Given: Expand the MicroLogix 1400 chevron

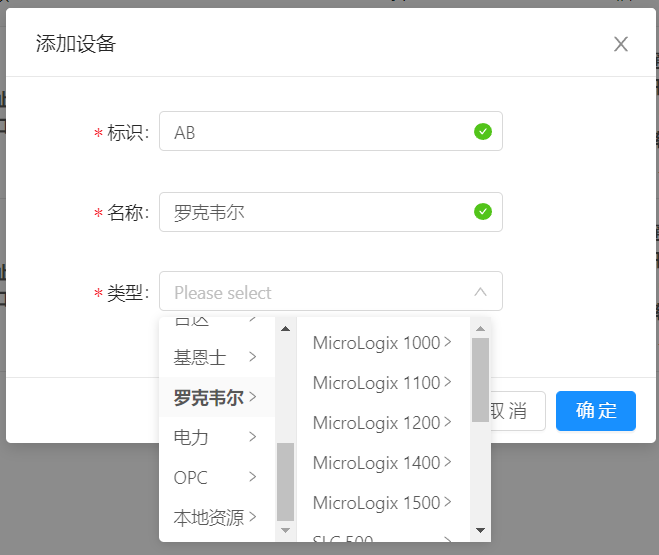Looking at the screenshot, I should (448, 462).
